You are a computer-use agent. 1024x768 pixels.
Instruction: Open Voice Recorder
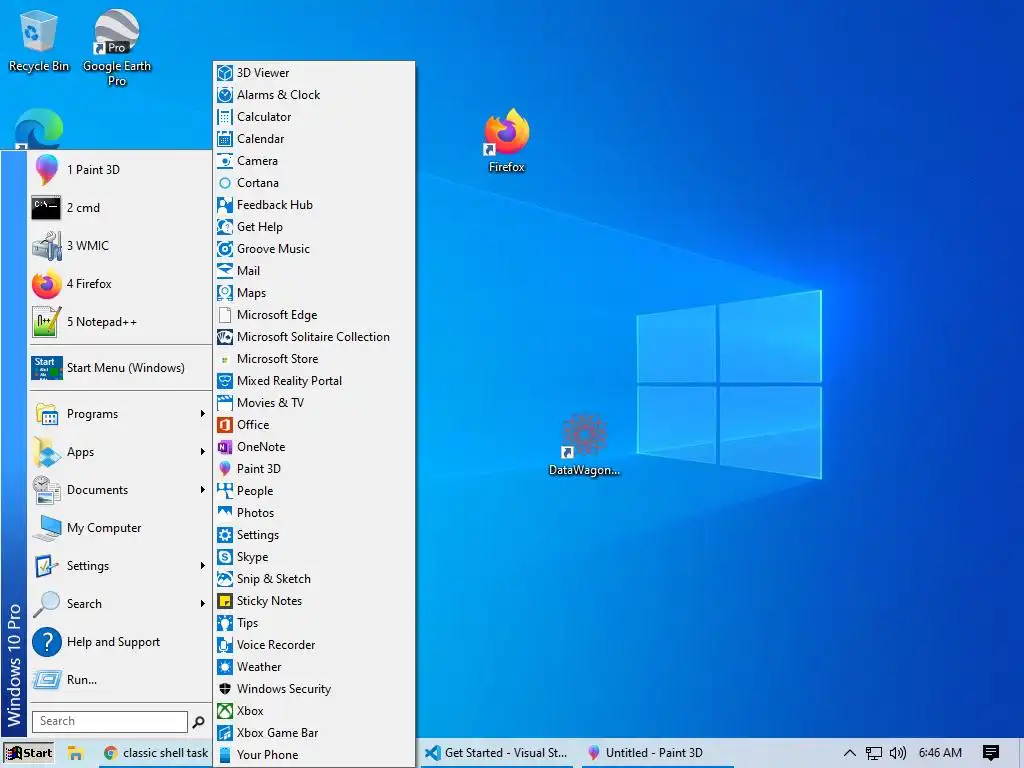coord(314,645)
